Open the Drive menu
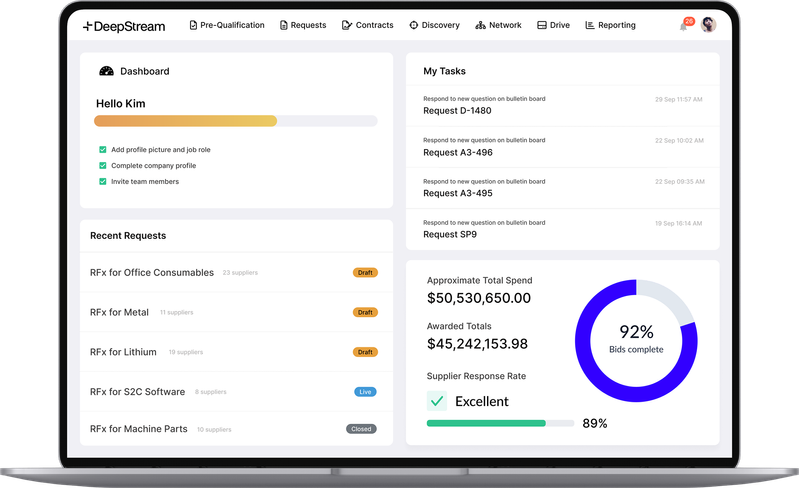This screenshot has width=799, height=488. coord(553,25)
